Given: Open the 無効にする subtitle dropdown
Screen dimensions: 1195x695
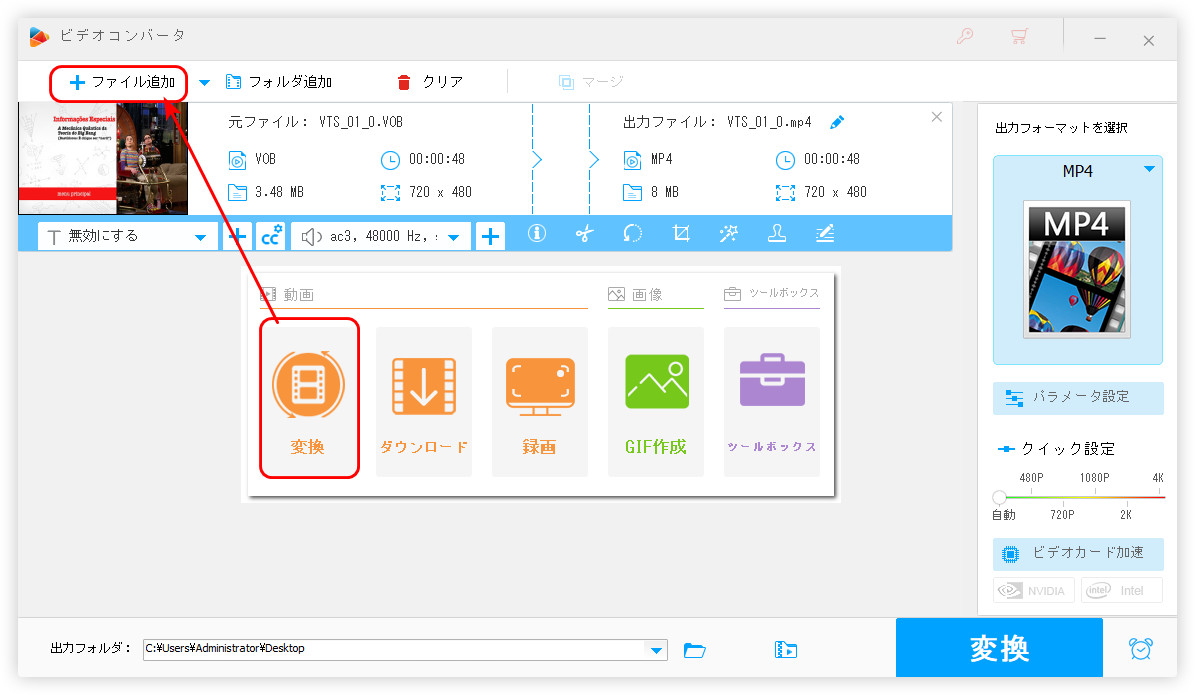Looking at the screenshot, I should point(128,236).
